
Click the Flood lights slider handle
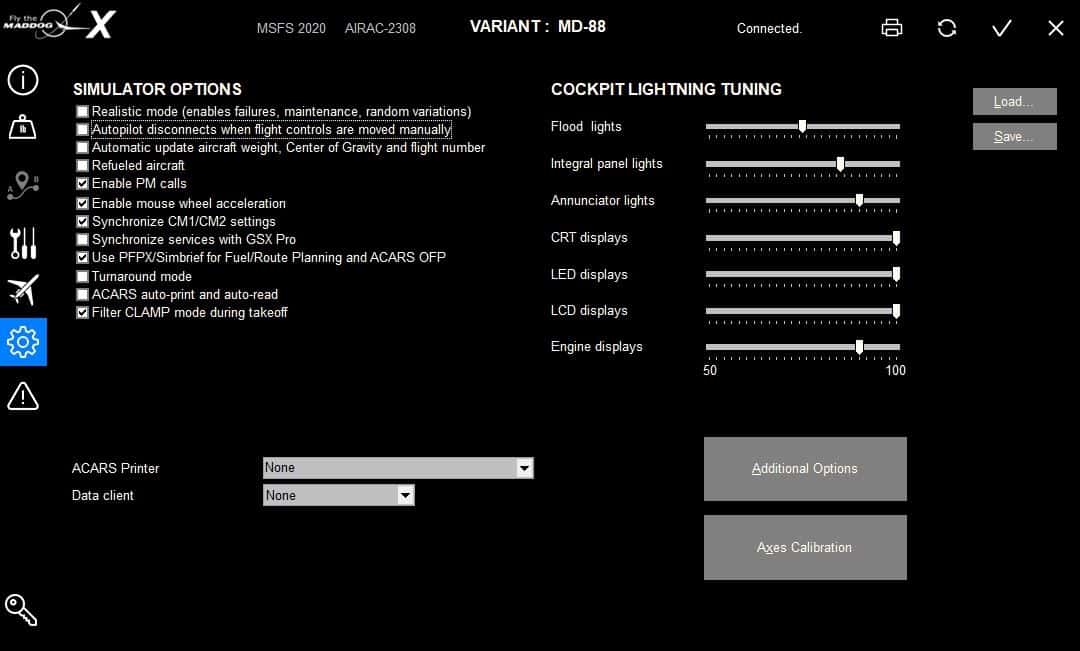802,126
